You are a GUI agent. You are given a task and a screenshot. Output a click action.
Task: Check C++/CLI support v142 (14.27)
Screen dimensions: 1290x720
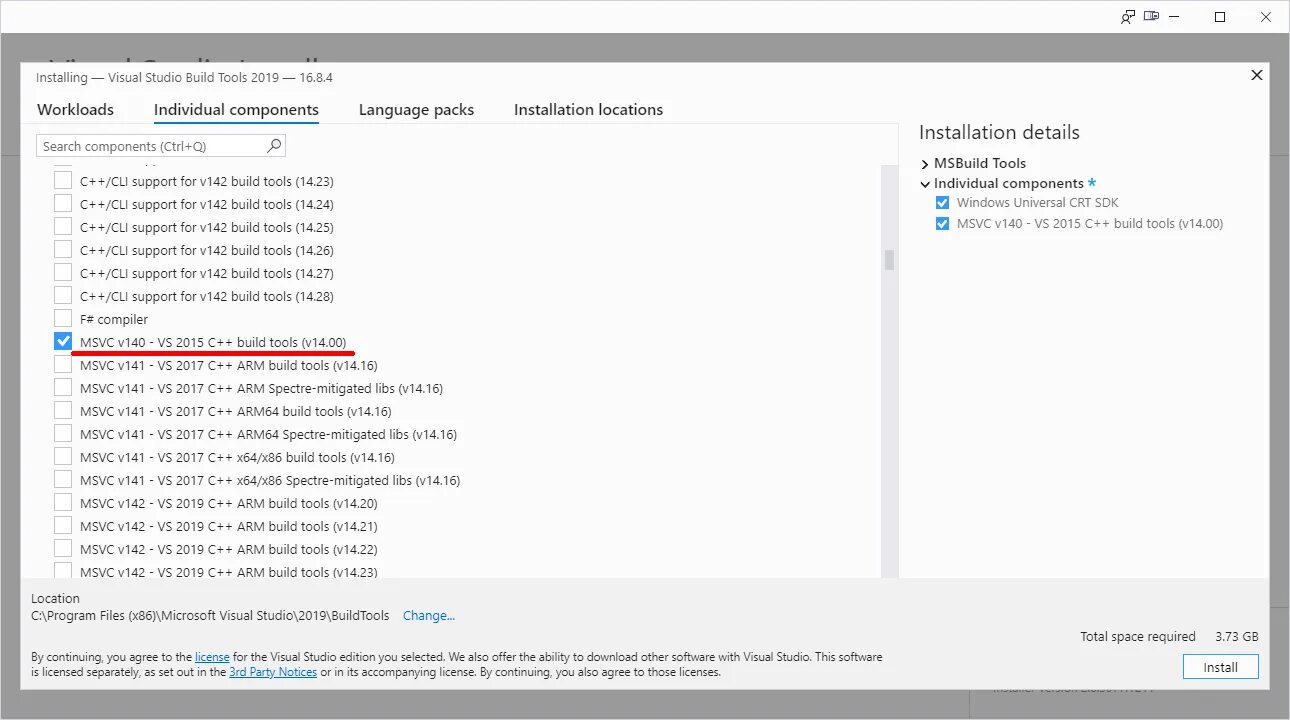[63, 273]
